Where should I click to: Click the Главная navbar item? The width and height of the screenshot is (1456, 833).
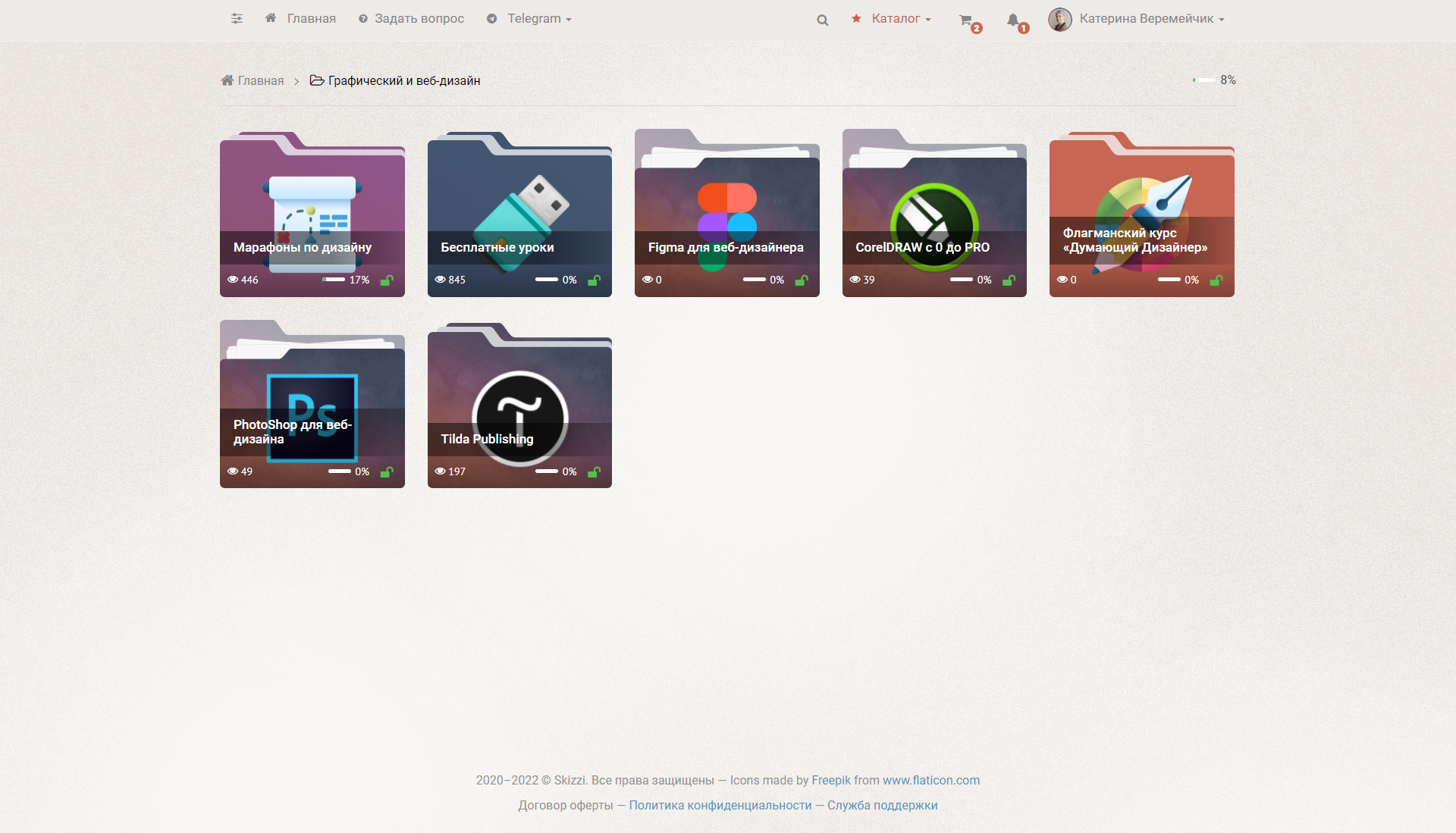tap(300, 19)
